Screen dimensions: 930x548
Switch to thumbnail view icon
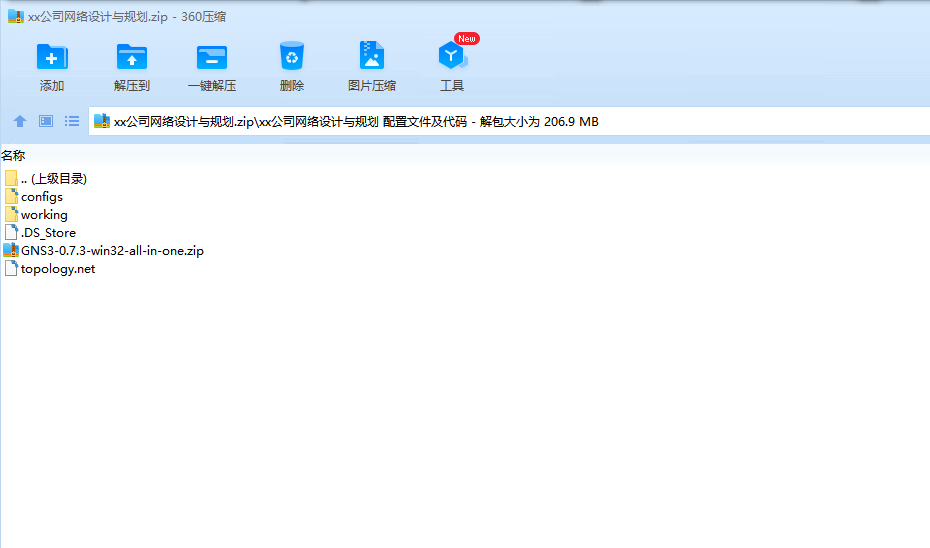click(x=46, y=122)
